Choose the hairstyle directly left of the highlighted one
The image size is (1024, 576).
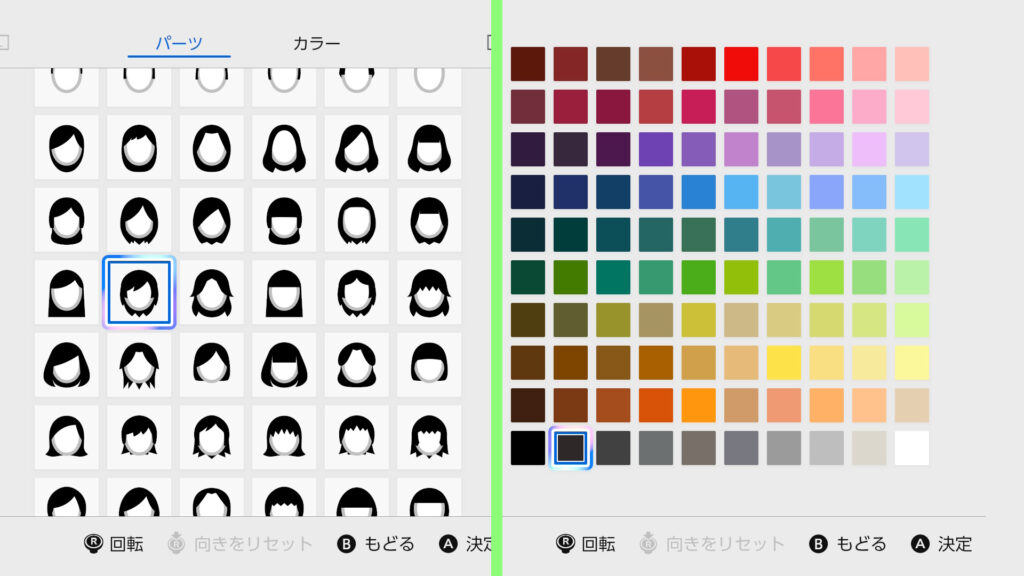pos(67,292)
